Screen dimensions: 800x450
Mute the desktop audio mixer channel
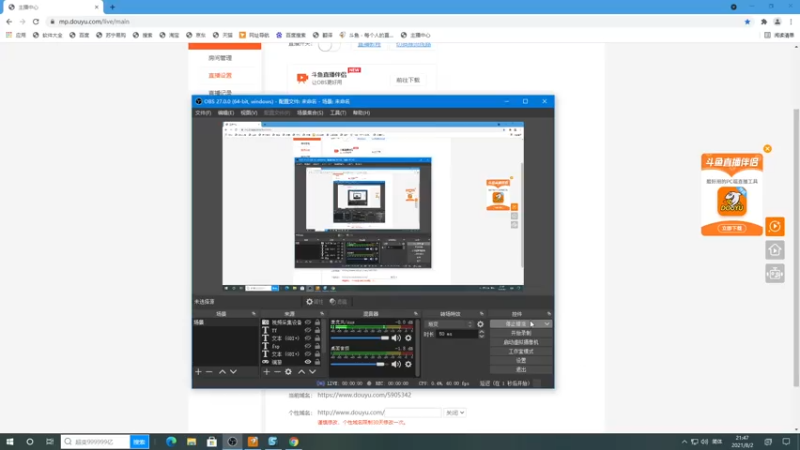(x=396, y=364)
